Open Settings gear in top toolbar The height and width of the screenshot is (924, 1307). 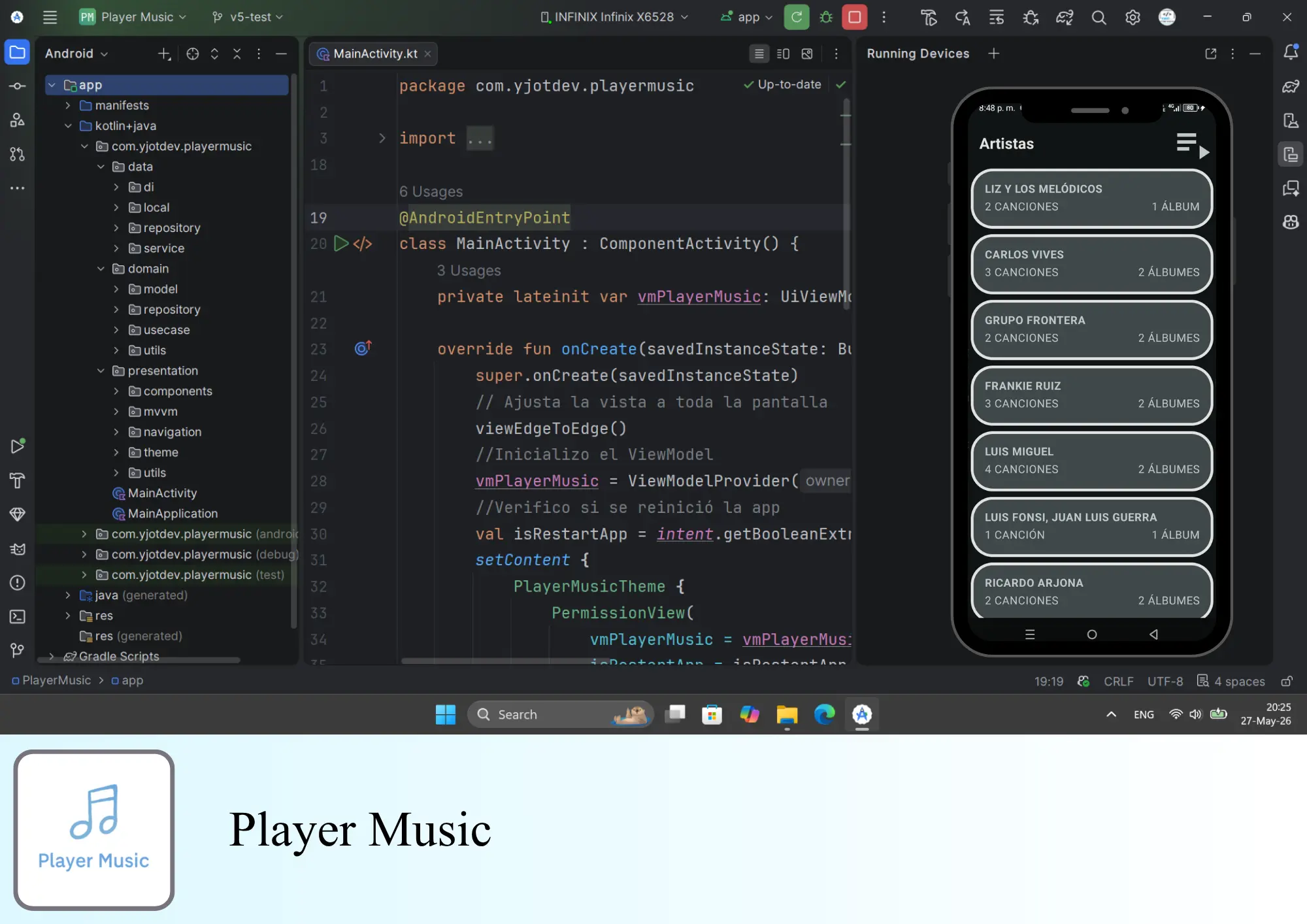[1133, 17]
